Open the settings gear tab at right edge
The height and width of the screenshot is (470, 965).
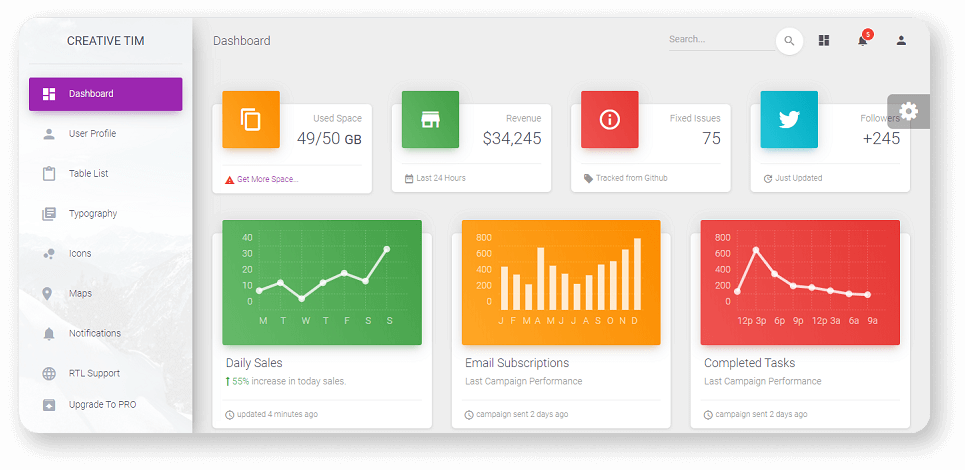click(x=908, y=111)
